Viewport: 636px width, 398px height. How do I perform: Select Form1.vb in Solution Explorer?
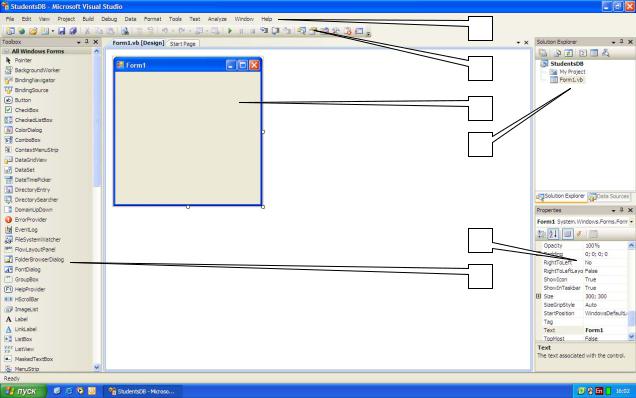coord(571,80)
